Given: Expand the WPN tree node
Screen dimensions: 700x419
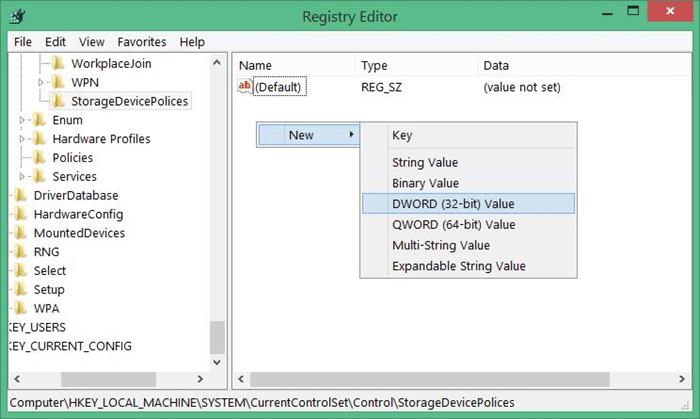Looking at the screenshot, I should pyautogui.click(x=42, y=82).
